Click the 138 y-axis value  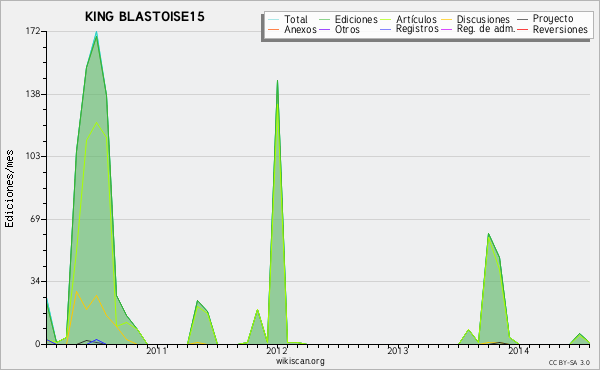(x=33, y=94)
